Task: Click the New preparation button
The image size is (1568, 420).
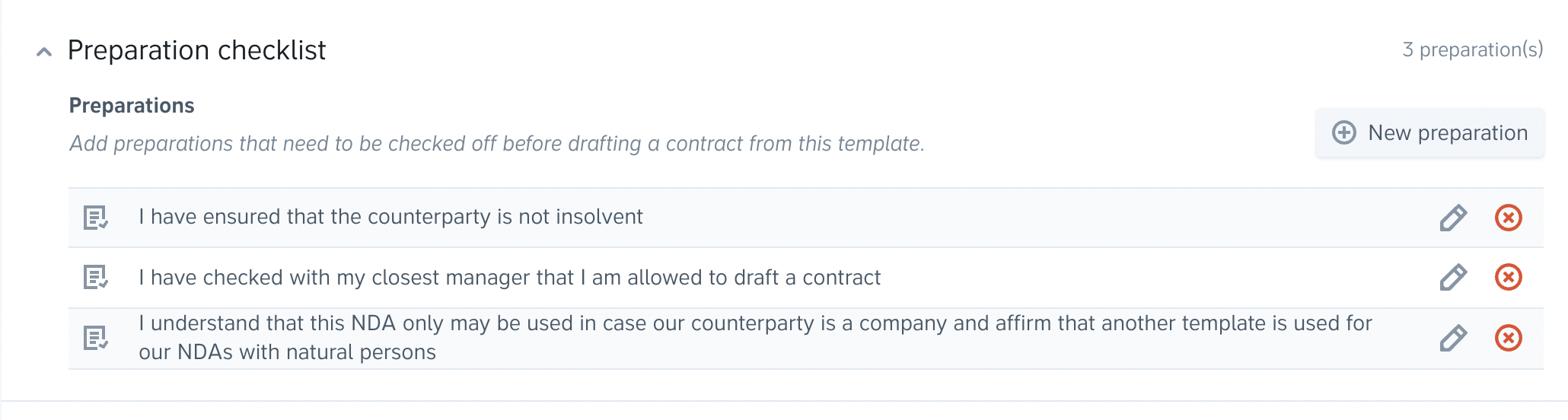Action: coord(1429,133)
